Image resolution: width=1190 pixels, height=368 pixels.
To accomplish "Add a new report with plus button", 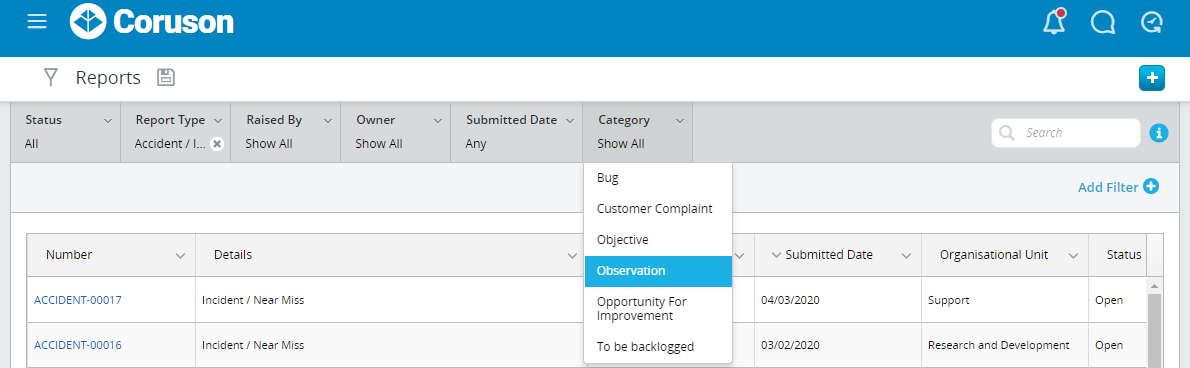I will pyautogui.click(x=1151, y=77).
